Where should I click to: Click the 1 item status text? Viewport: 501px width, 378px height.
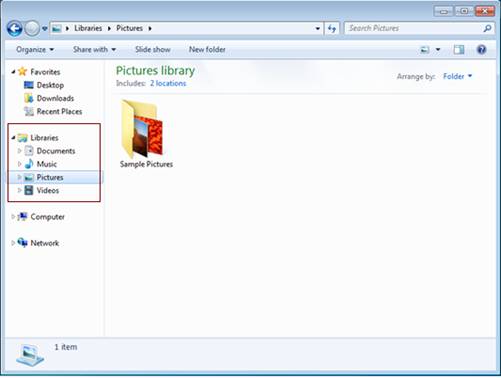coord(66,347)
